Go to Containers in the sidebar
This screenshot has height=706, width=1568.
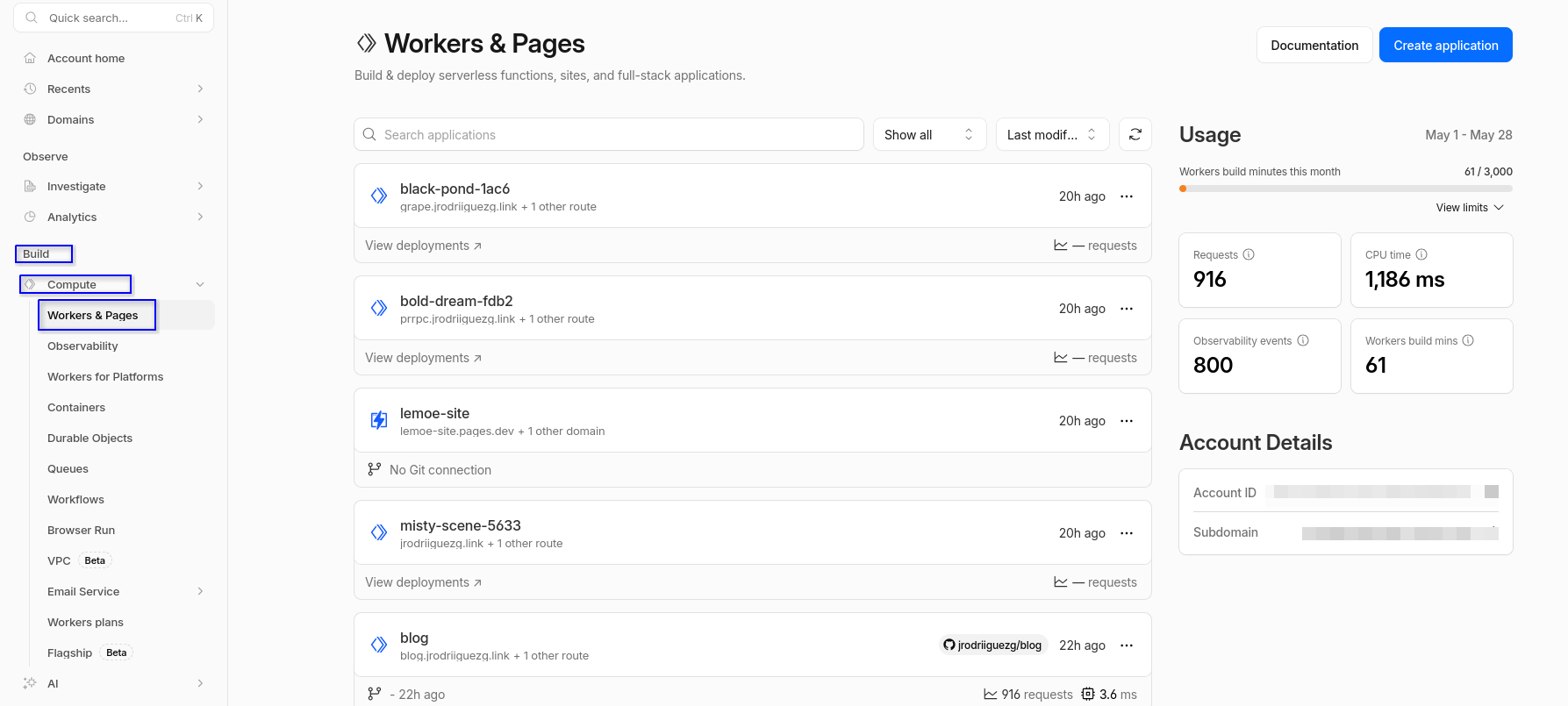(x=76, y=407)
